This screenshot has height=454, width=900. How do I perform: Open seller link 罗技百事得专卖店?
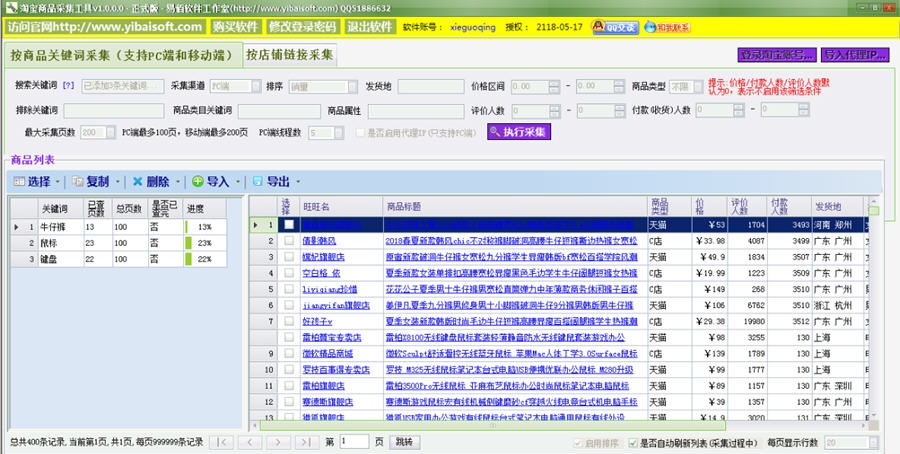tap(336, 370)
